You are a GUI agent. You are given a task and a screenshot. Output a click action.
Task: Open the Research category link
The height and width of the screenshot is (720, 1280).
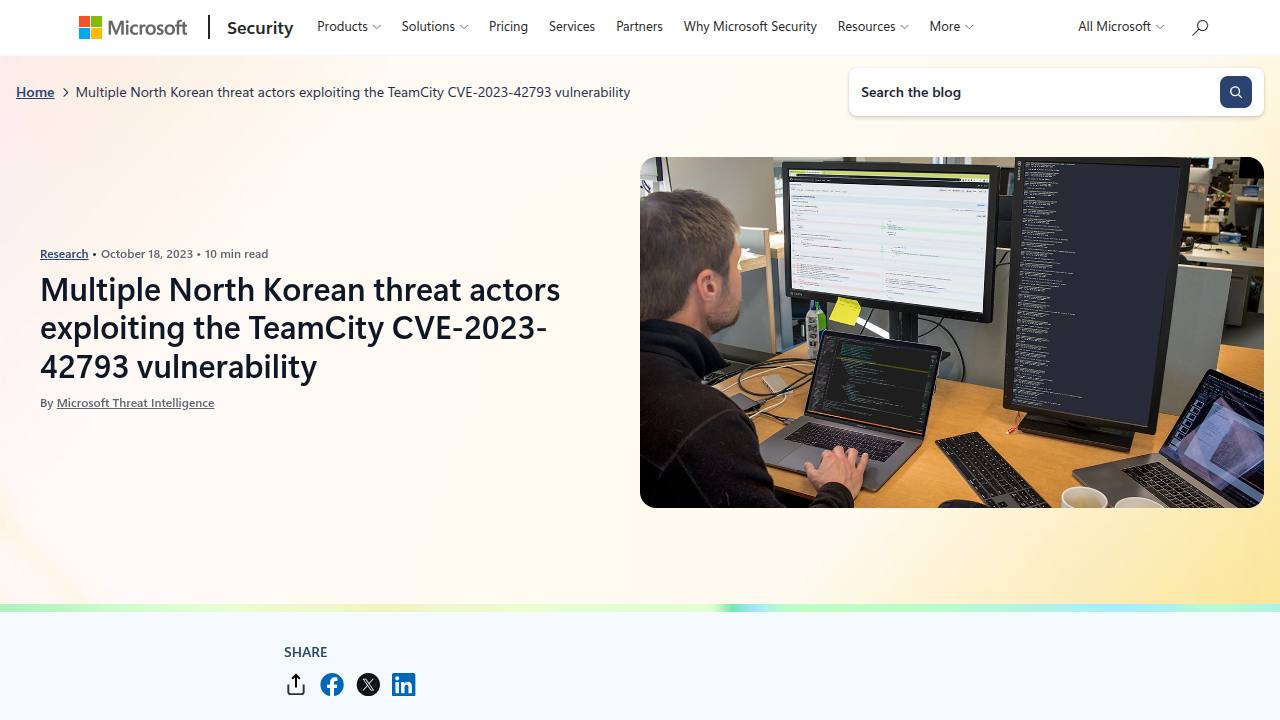64,254
